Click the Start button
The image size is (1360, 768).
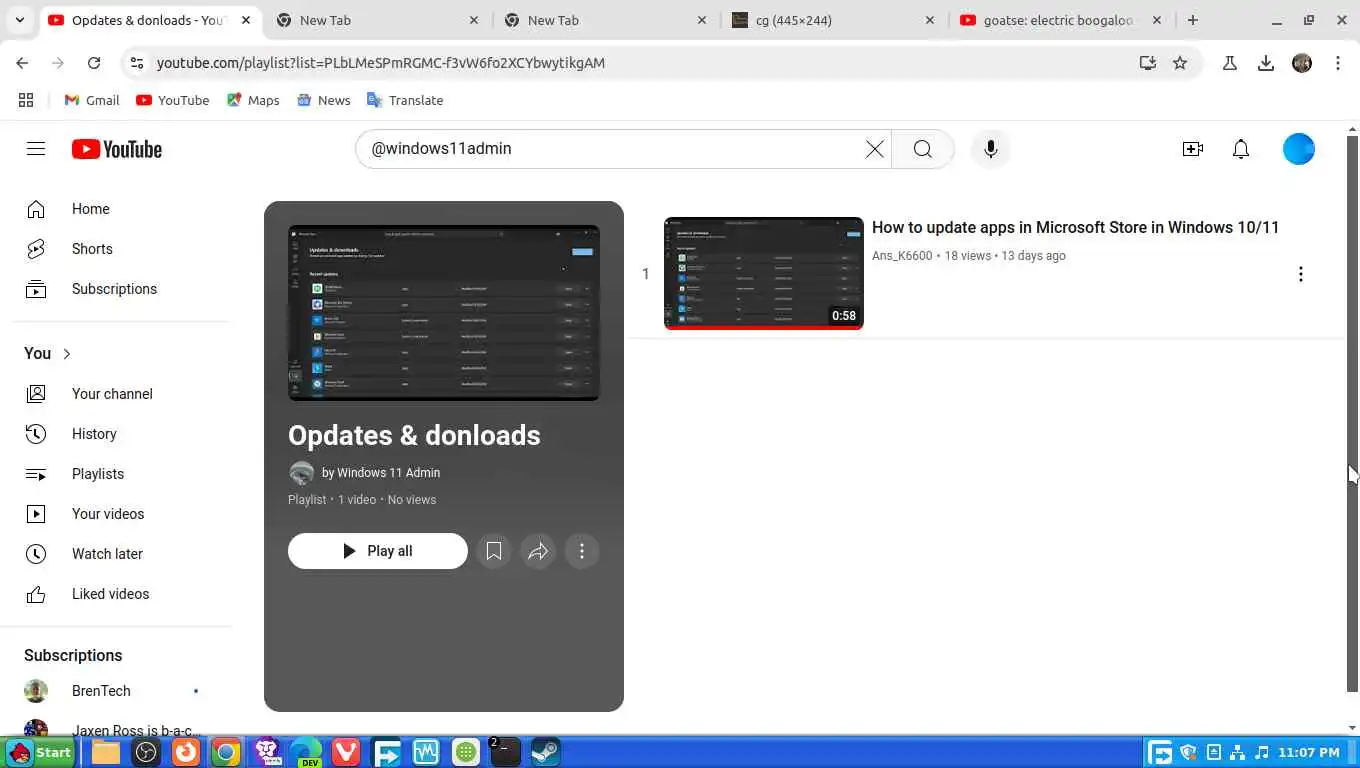point(40,752)
